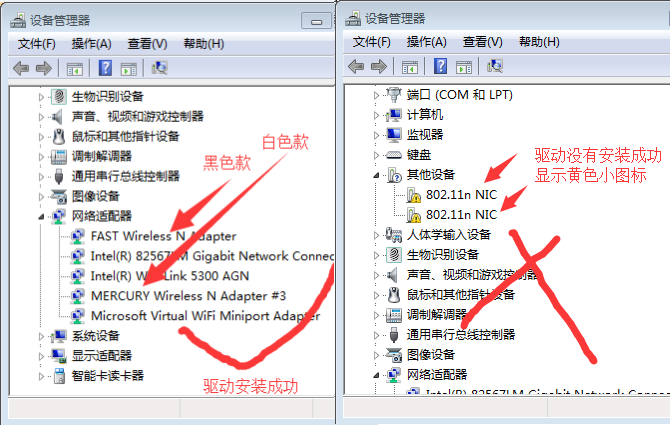Select Microsoft Virtual WiFi Miniport Adapter
This screenshot has height=425, width=670.
coord(206,316)
